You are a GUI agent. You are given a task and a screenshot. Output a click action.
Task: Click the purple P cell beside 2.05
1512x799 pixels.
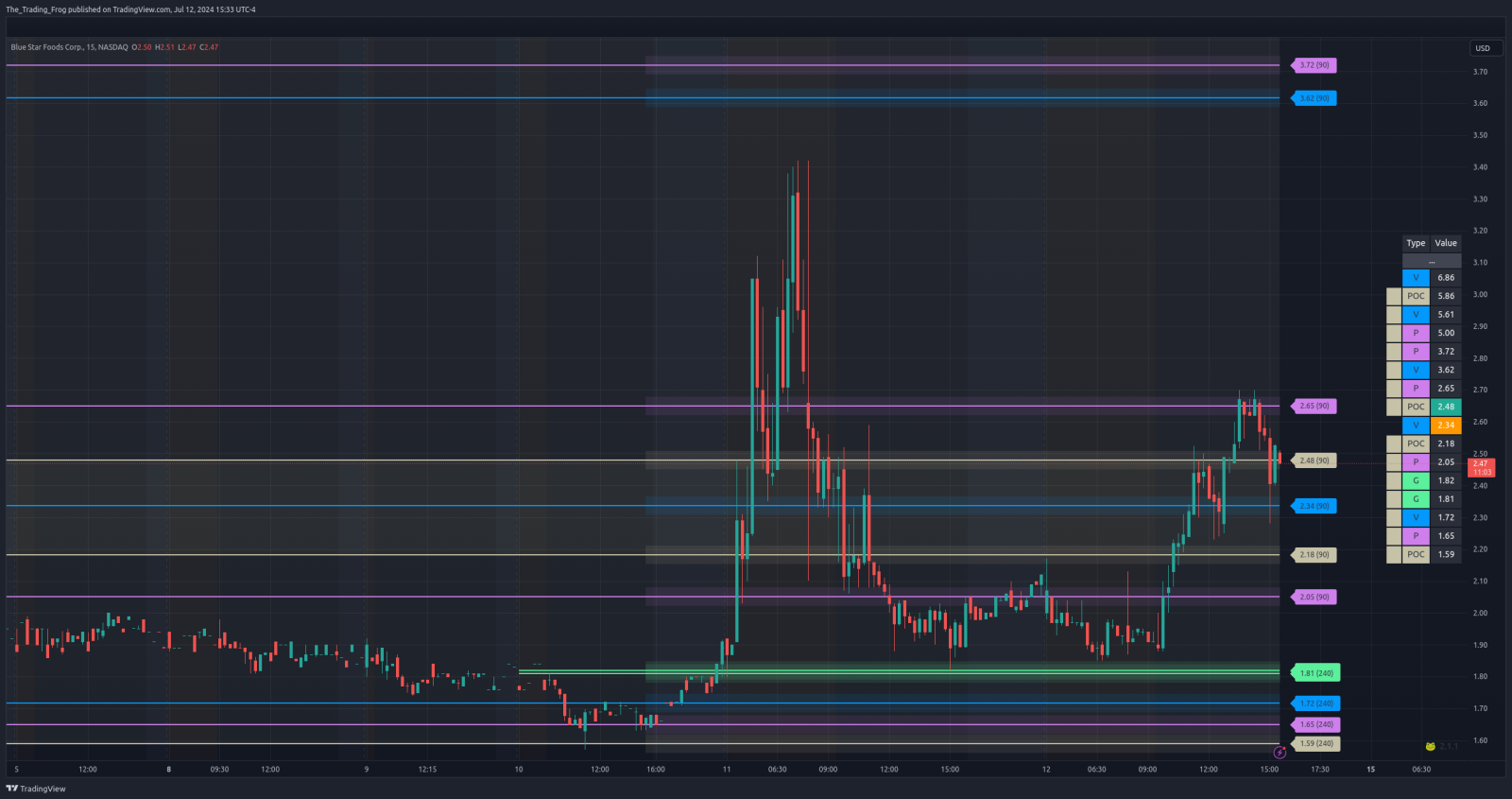click(x=1416, y=462)
